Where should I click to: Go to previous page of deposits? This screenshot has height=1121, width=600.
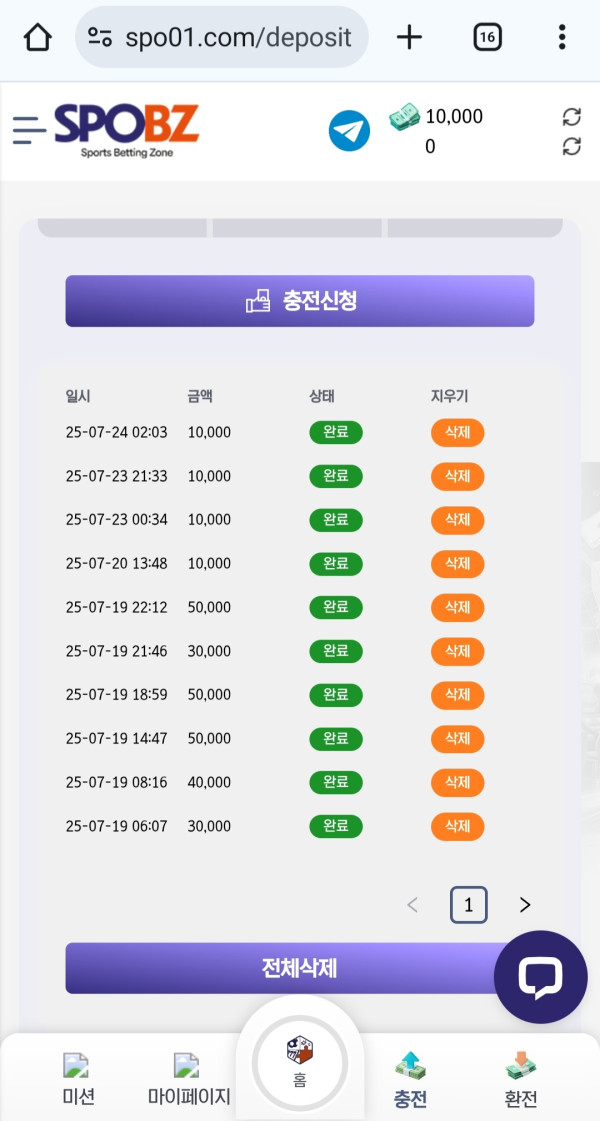tap(412, 905)
